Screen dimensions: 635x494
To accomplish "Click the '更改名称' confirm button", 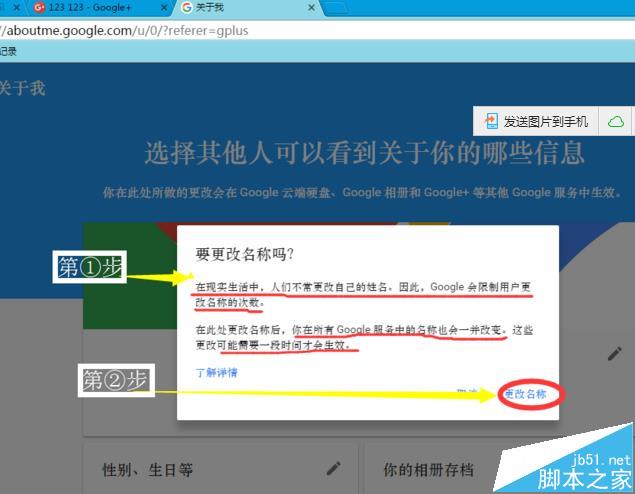I will 526,394.
